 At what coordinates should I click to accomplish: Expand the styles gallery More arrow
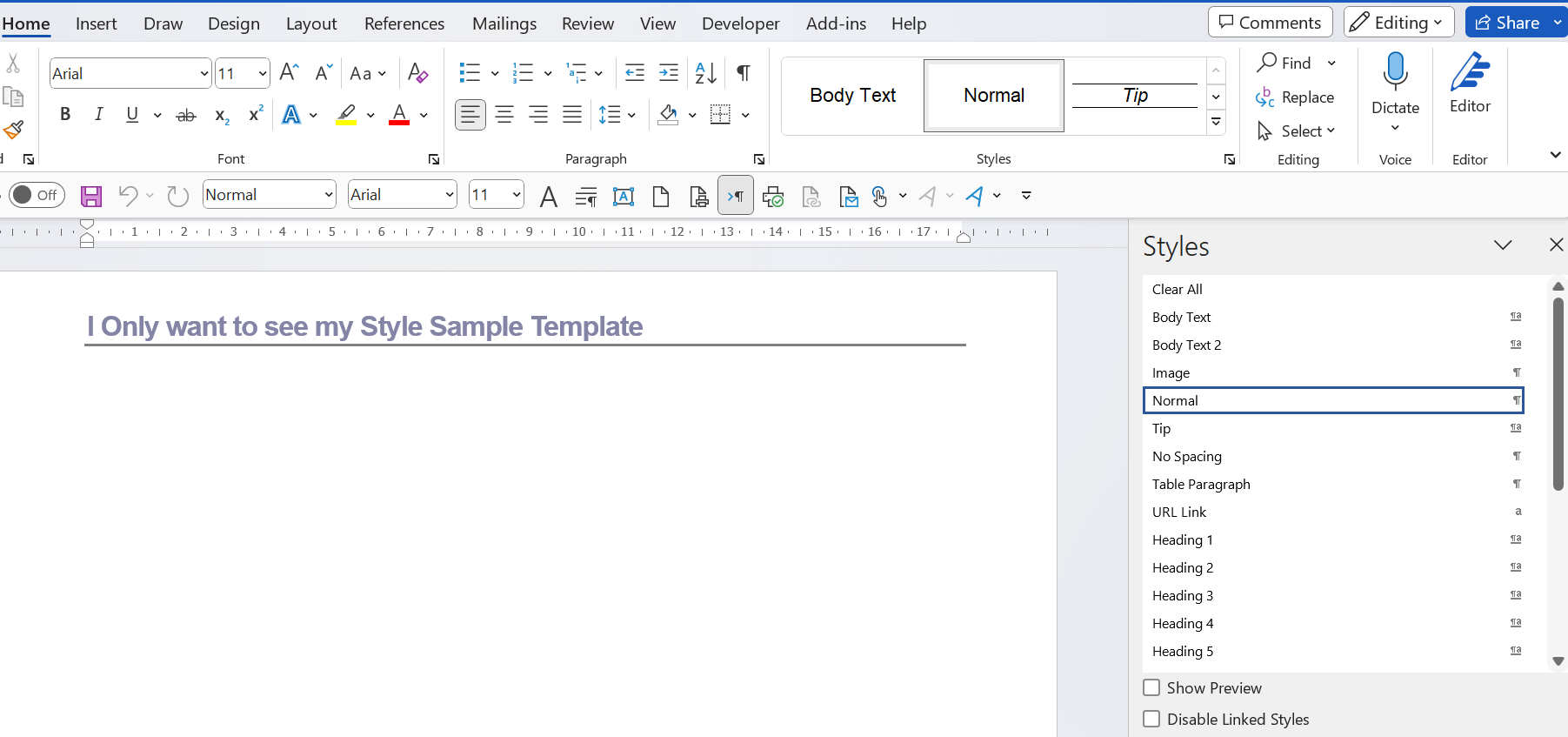(1217, 122)
